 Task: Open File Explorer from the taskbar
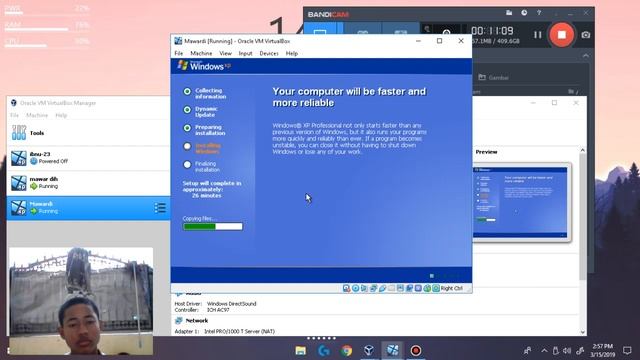(301, 351)
